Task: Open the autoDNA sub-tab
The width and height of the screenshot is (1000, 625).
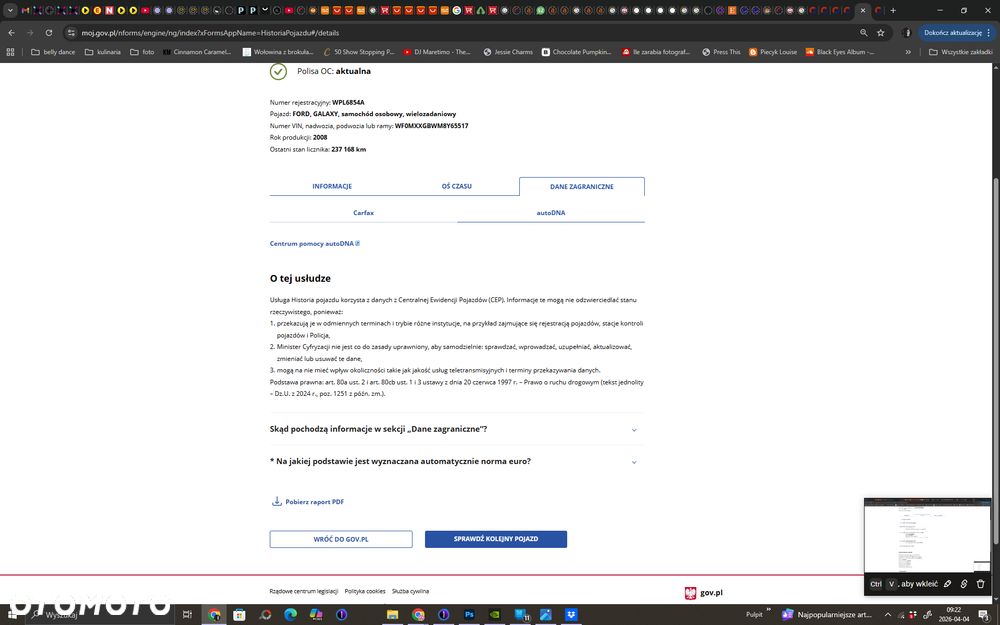Action: (x=550, y=212)
